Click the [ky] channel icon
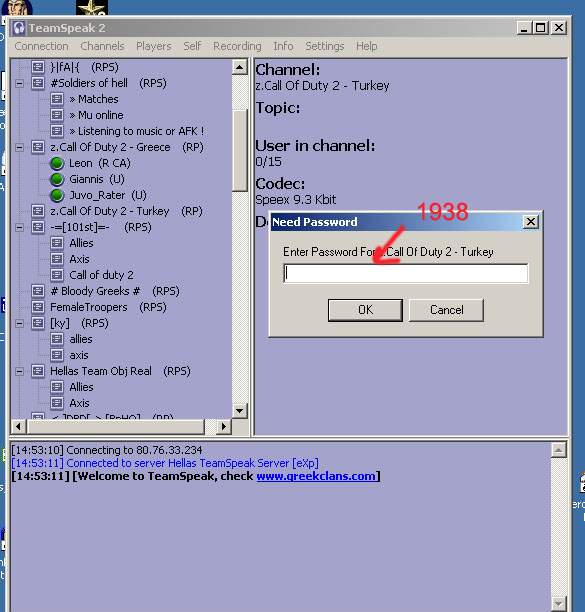Viewport: 585px width, 612px height. (38, 323)
